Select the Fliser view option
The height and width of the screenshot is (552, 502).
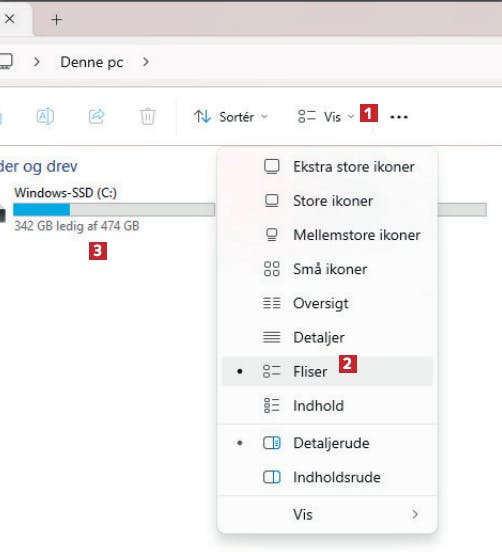(327, 371)
